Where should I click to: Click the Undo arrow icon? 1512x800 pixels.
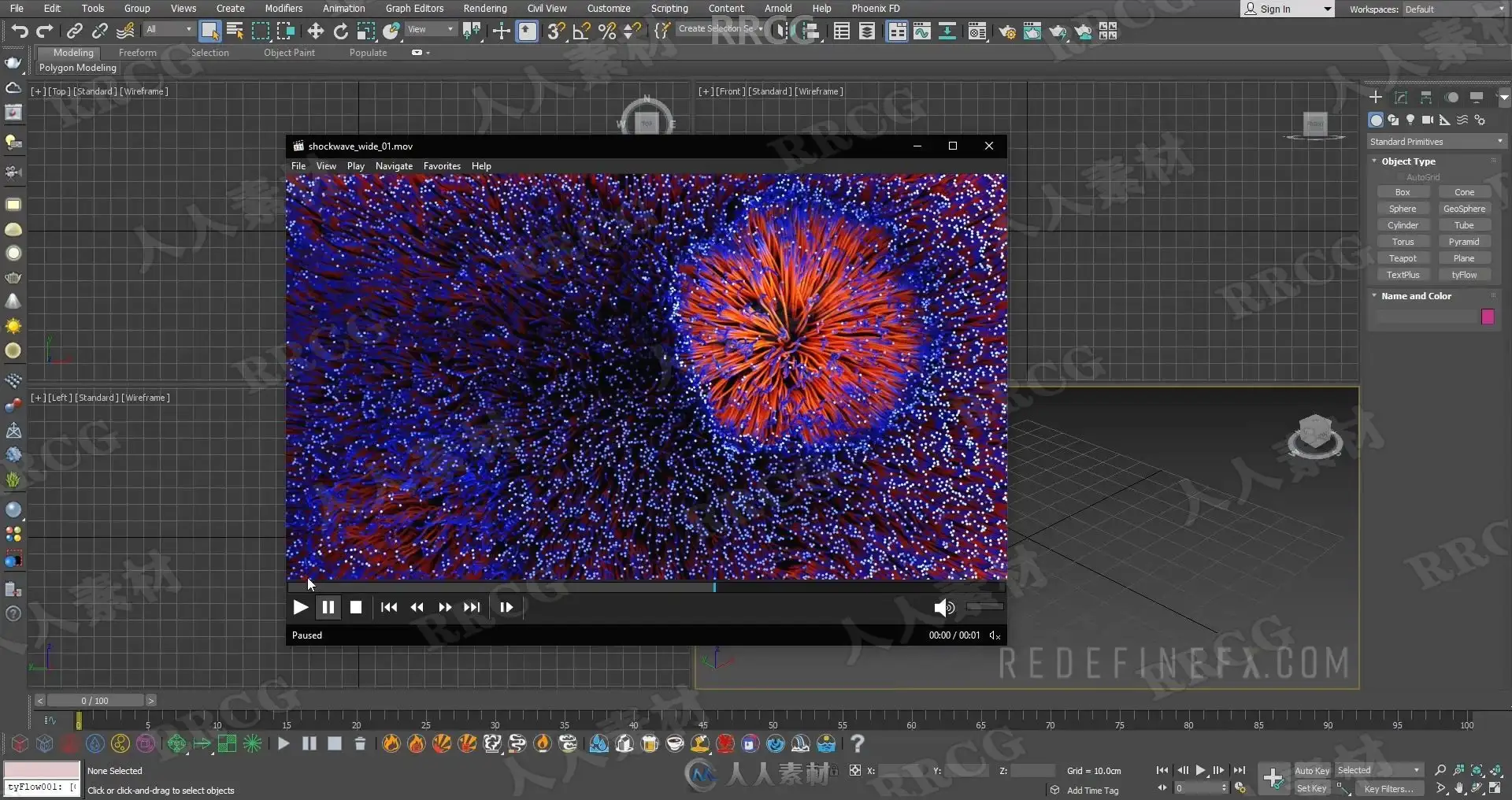[x=20, y=31]
